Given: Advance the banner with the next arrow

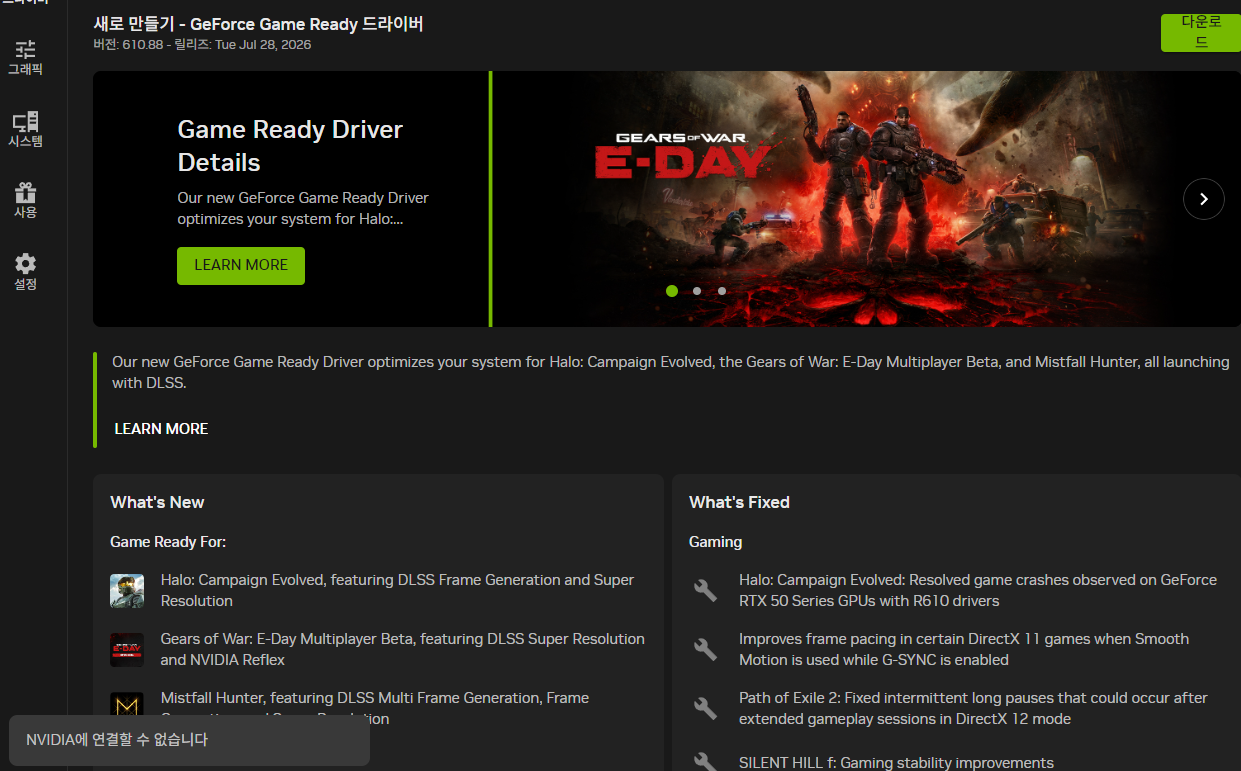Looking at the screenshot, I should (x=1203, y=199).
